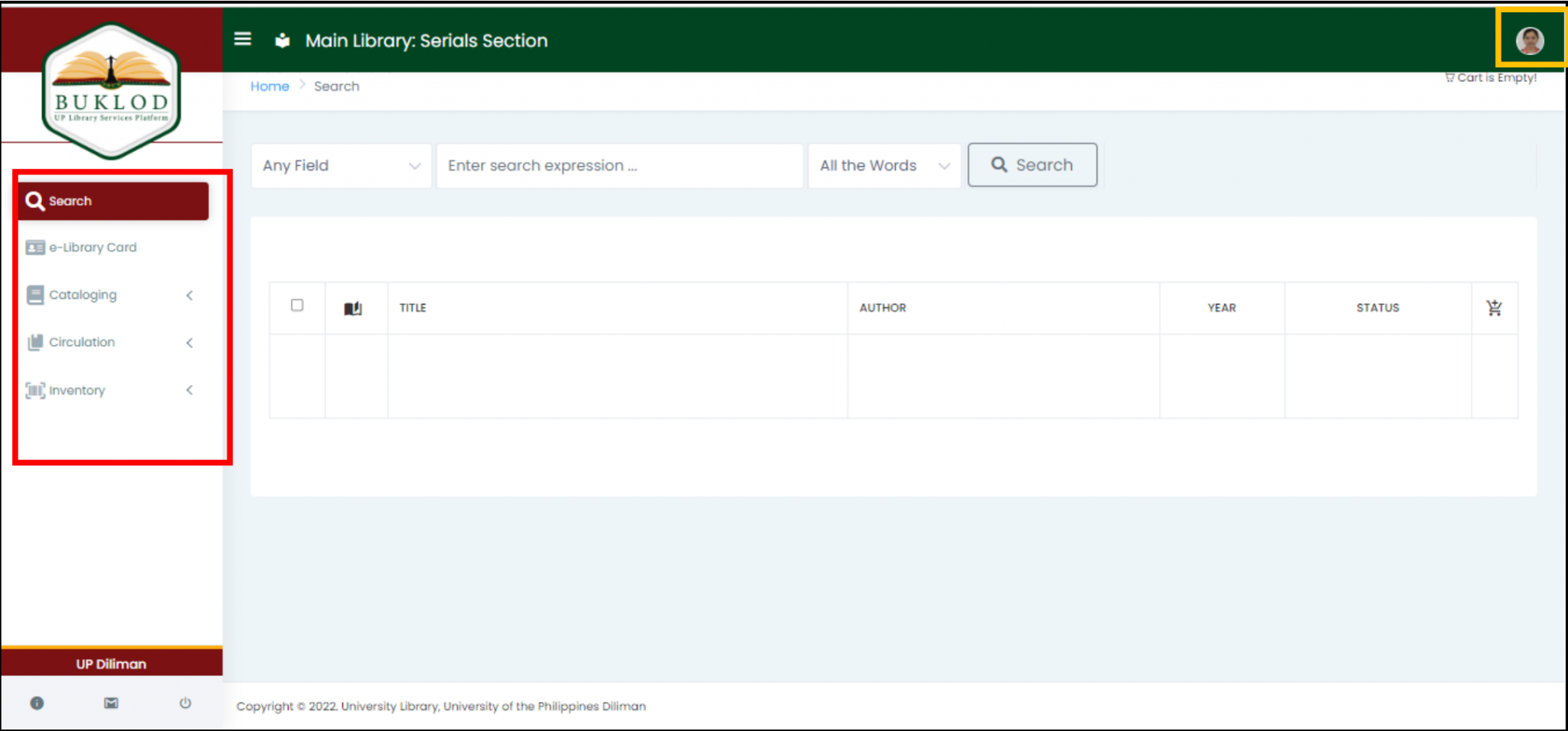Open the Any Field dropdown
Viewport: 1568px width, 731px height.
pyautogui.click(x=341, y=165)
